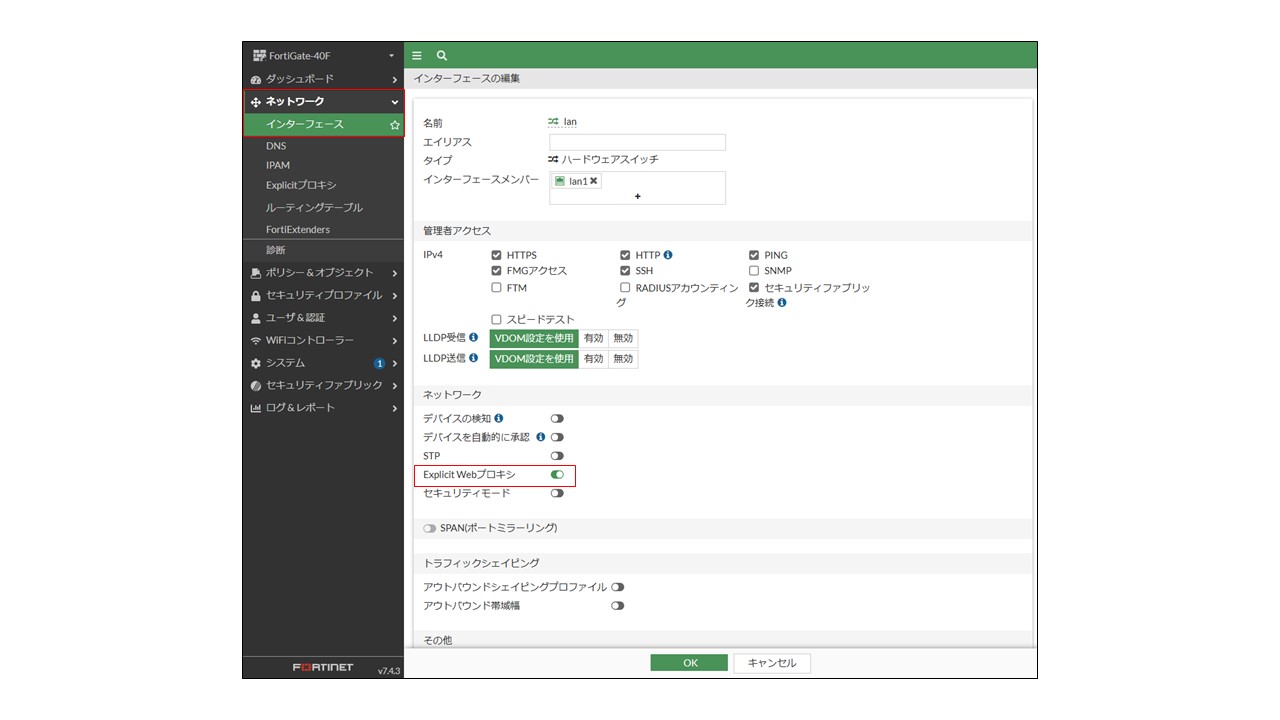
Task: Disable the Explicit Webプロキシ toggle
Action: coord(557,474)
